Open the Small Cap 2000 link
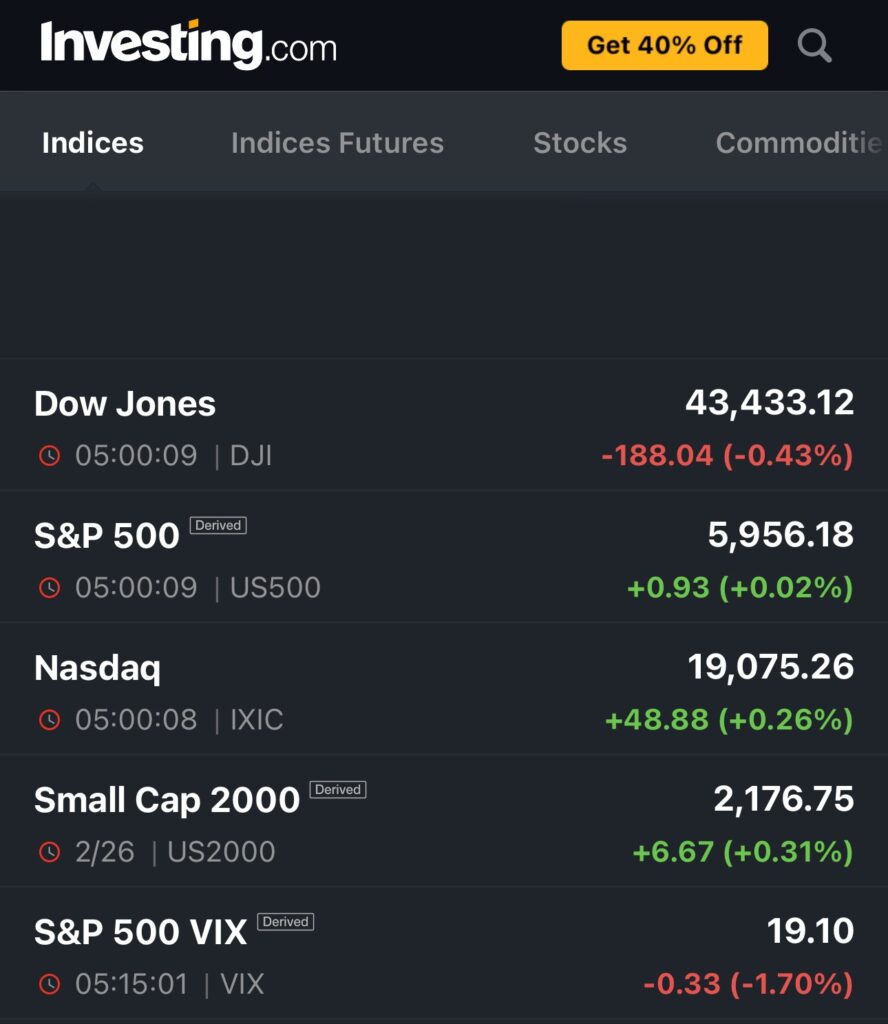 click(x=167, y=800)
